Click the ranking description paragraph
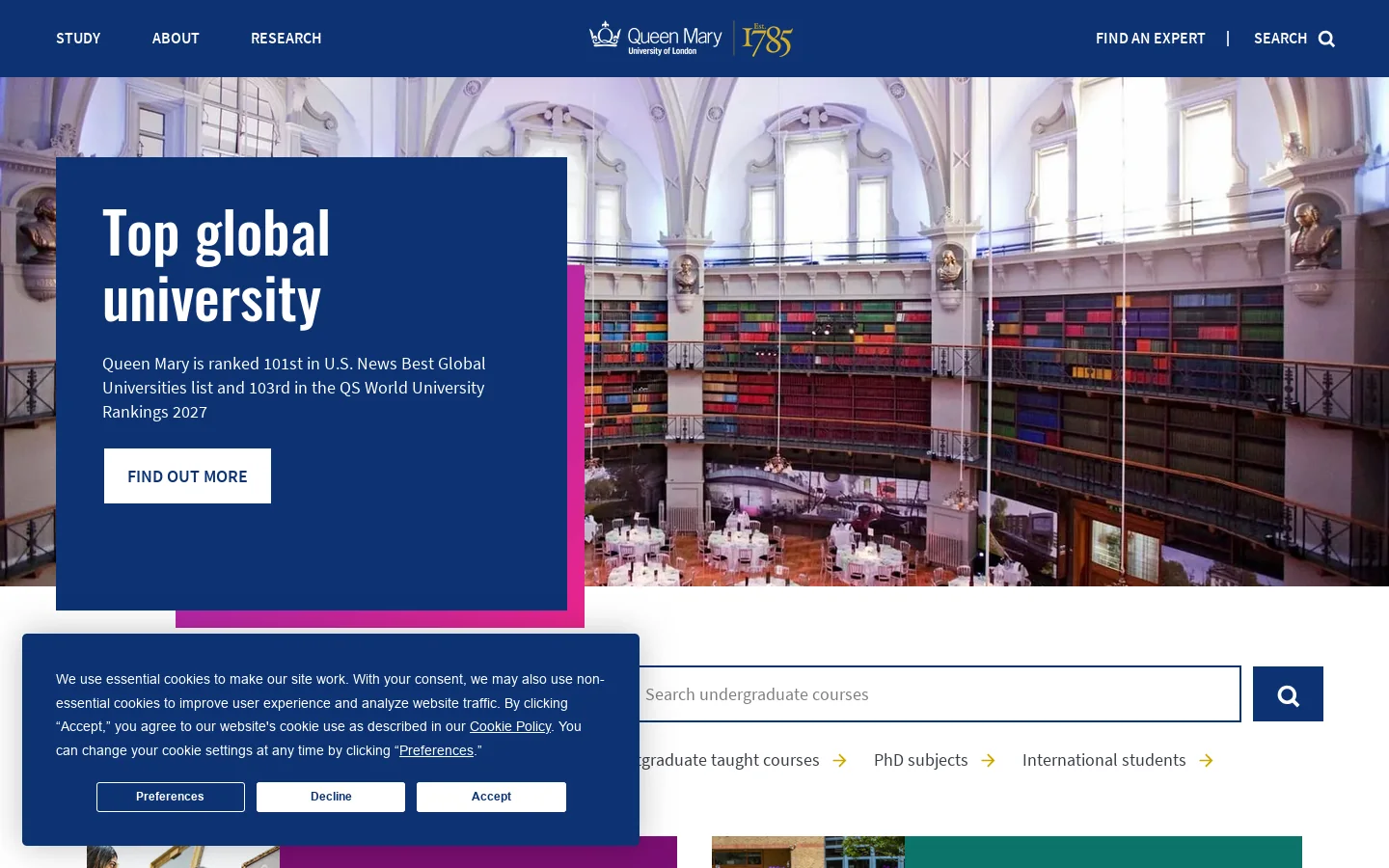1389x868 pixels. point(294,388)
